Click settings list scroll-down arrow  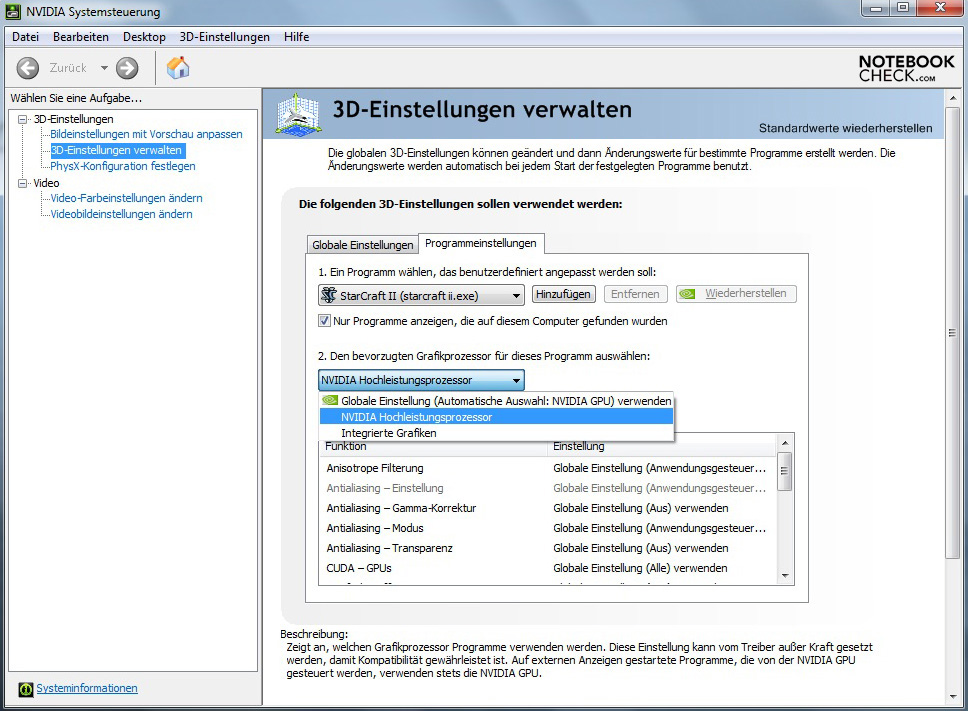pyautogui.click(x=785, y=576)
